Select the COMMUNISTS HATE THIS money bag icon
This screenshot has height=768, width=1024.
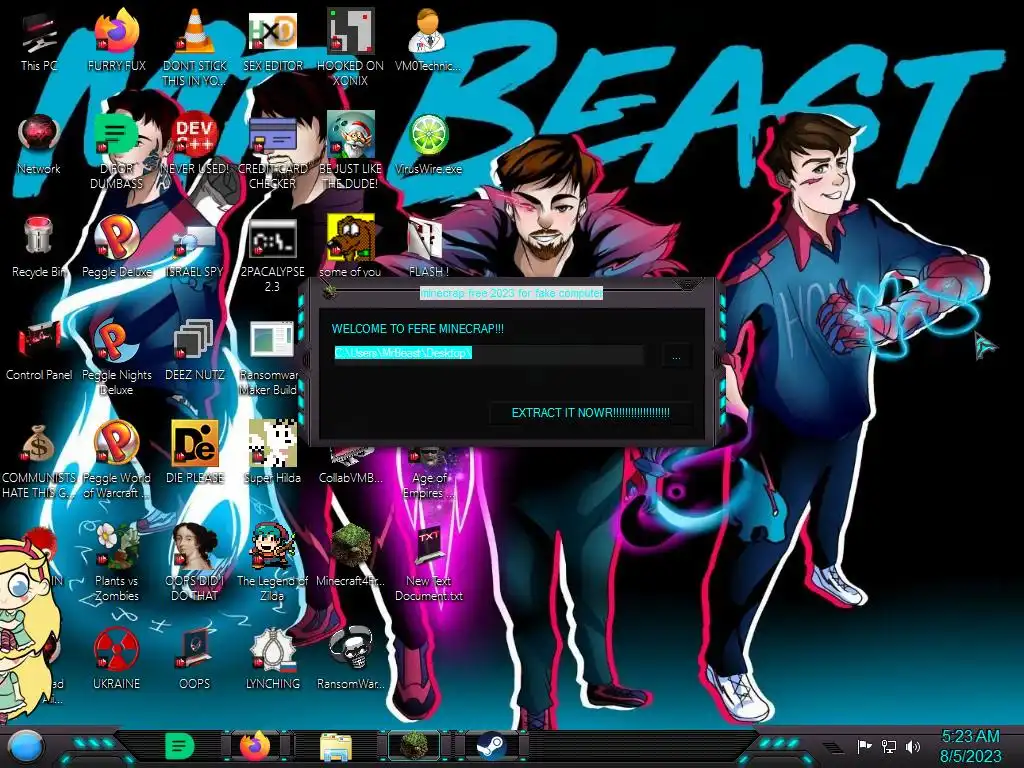point(39,444)
